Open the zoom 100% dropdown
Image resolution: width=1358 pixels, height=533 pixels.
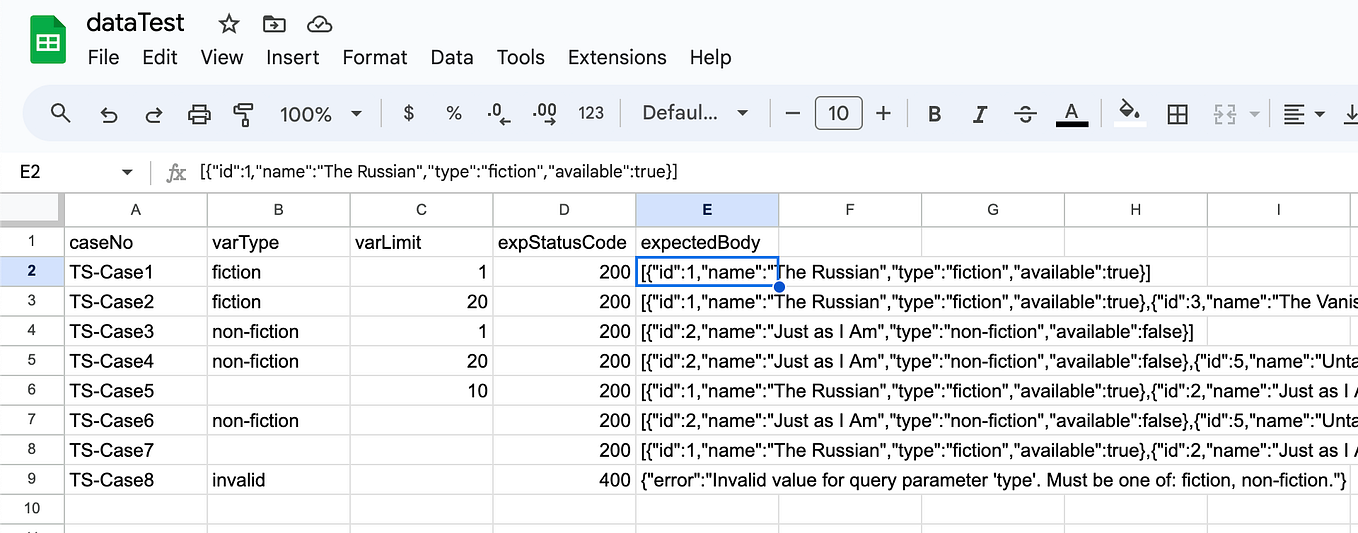(x=321, y=114)
